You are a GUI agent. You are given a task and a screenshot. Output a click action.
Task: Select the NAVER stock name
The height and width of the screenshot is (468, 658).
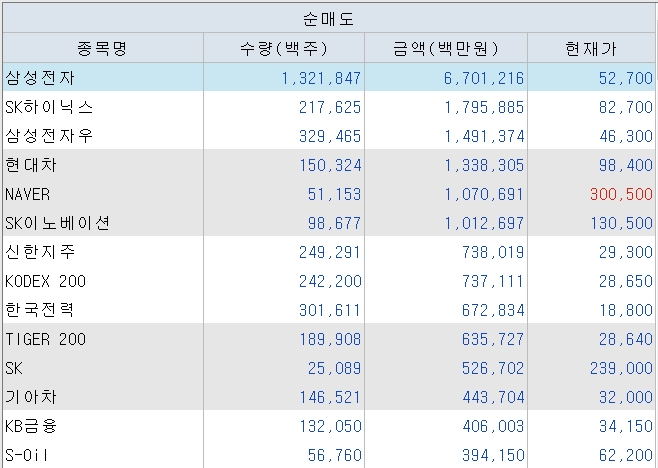click(28, 194)
